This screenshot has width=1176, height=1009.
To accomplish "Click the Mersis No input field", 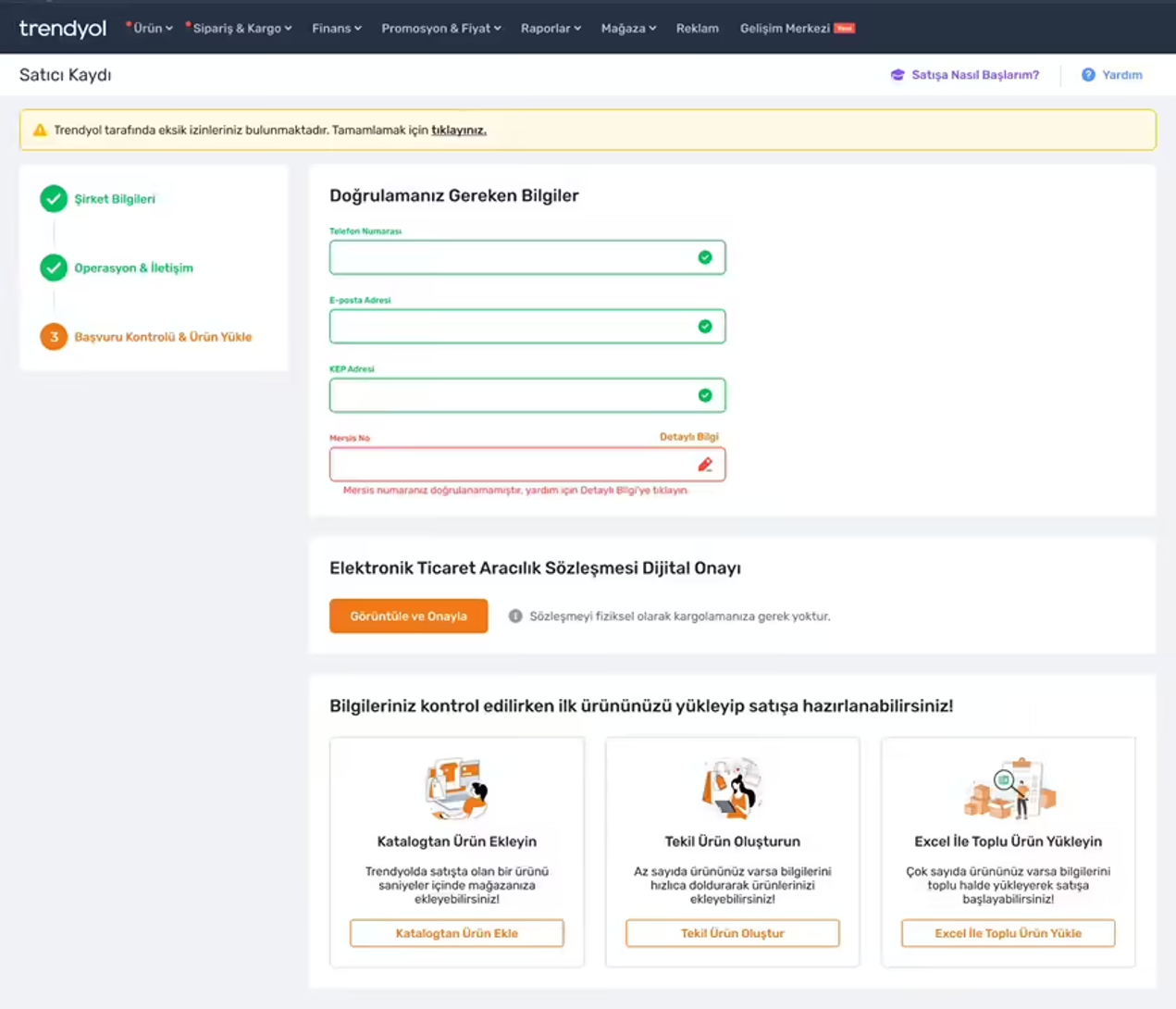I will [527, 464].
